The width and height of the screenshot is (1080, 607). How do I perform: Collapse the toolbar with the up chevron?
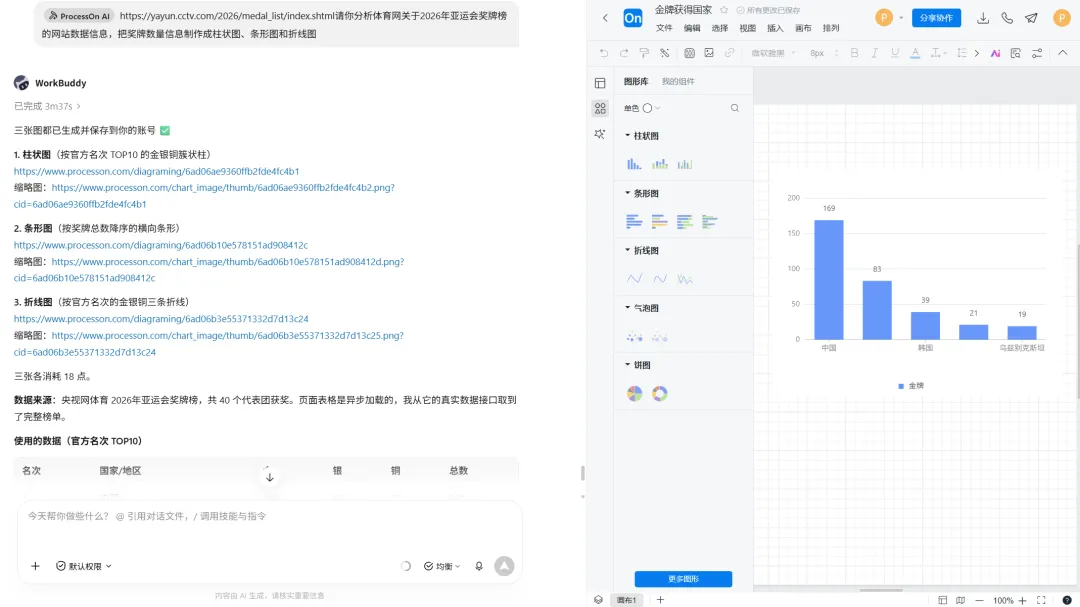point(1063,53)
